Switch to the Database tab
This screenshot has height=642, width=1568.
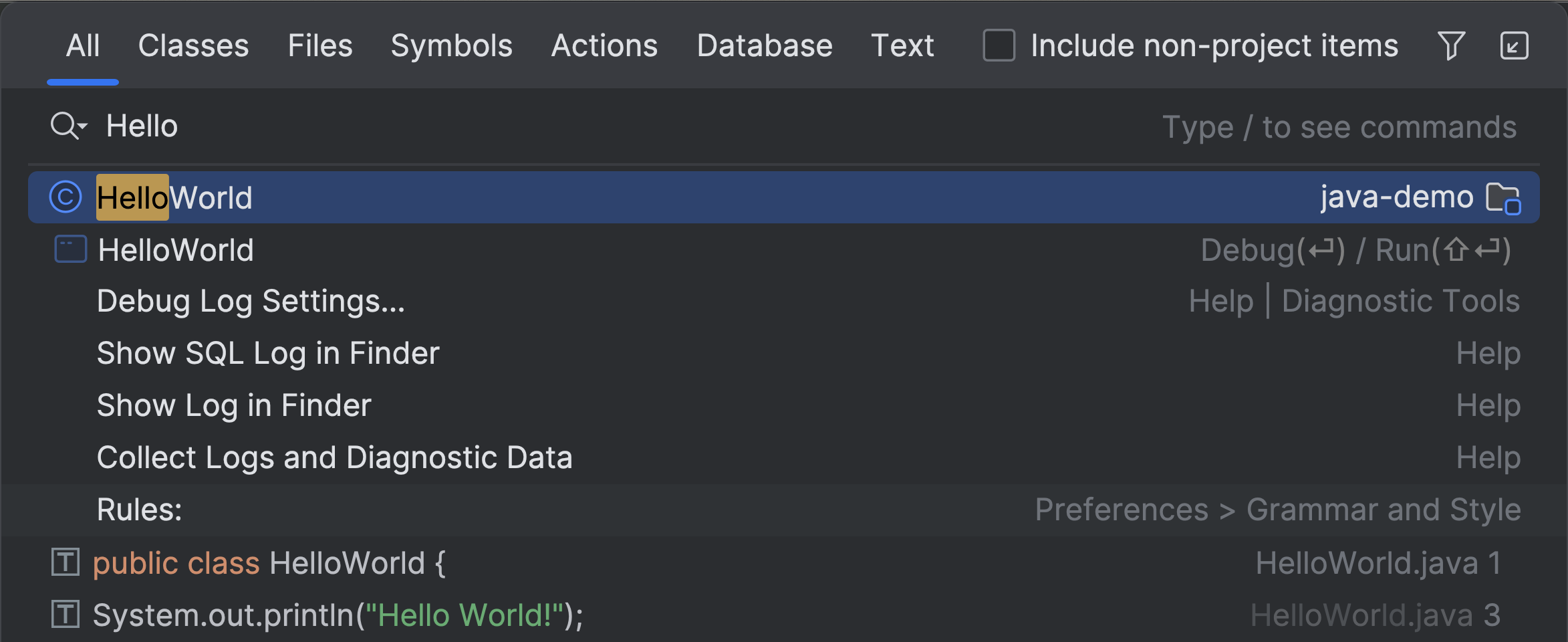point(765,46)
